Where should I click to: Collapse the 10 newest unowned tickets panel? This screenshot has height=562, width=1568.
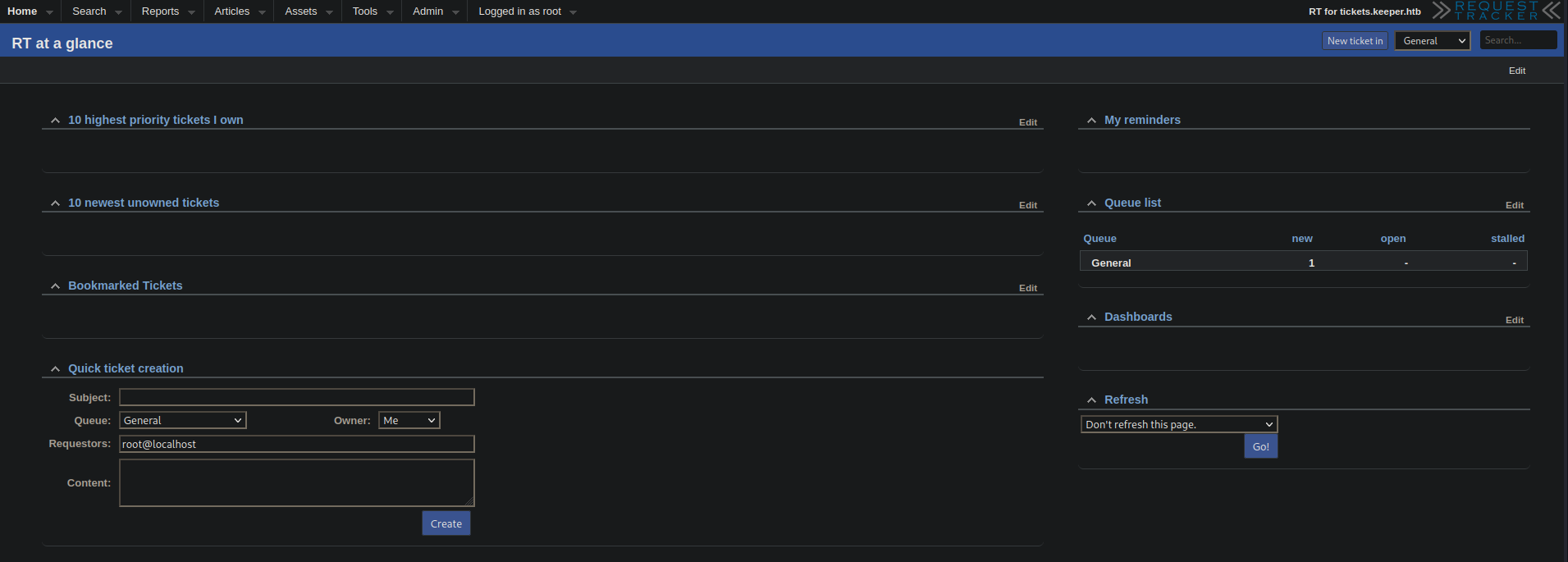coord(55,203)
